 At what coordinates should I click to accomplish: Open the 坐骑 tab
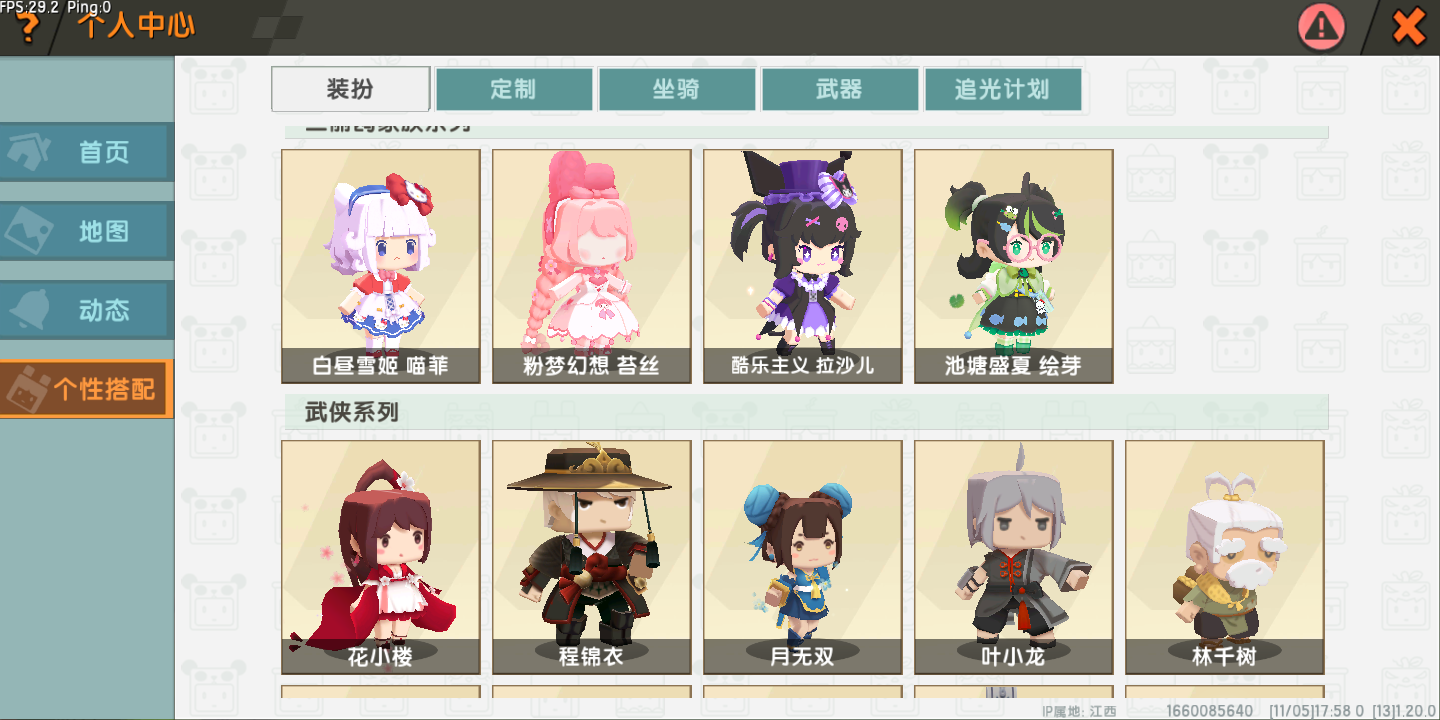[677, 89]
